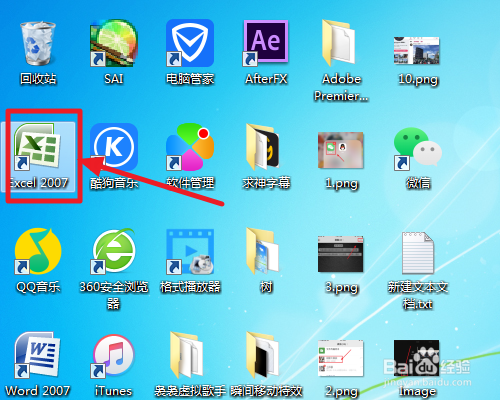Open the 瞬间移动特效 folder
Viewport: 500px width, 400px height.
(262, 355)
